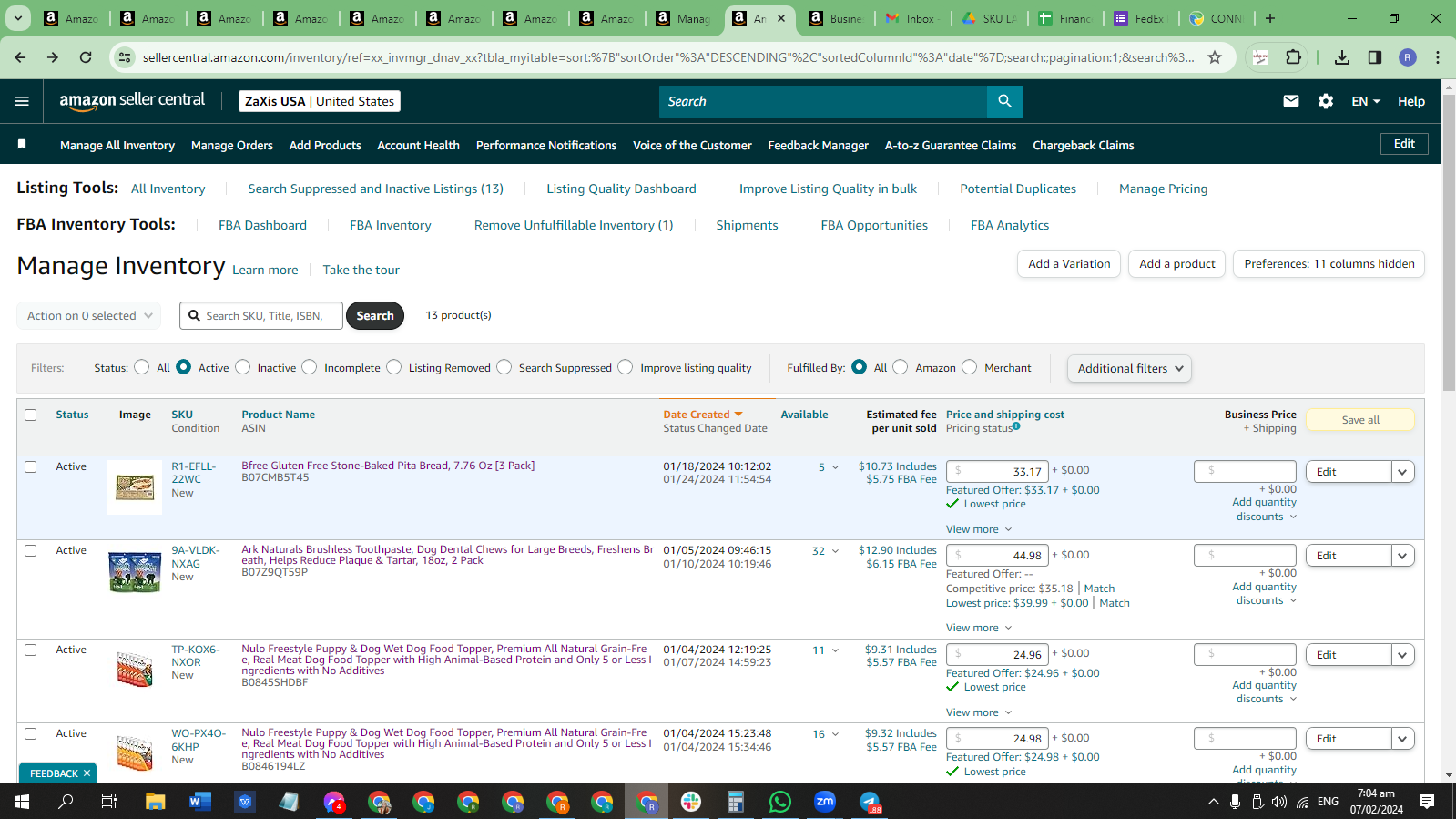Open the Action on 0 selected dropdown

tap(89, 316)
